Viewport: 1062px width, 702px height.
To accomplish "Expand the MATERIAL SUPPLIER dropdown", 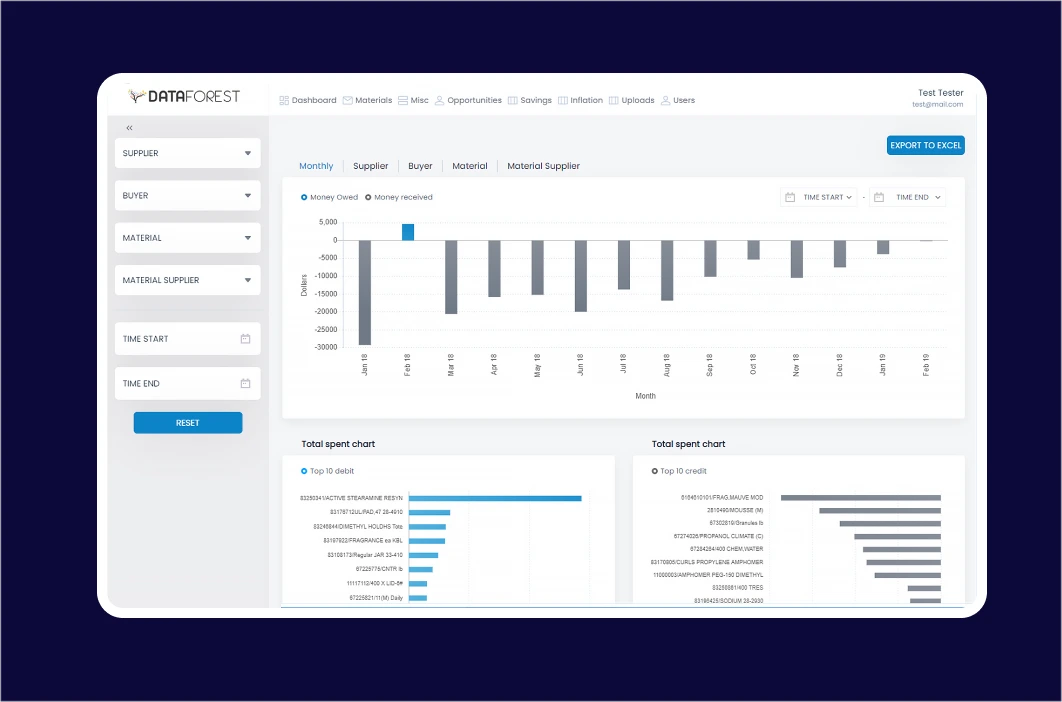I will tap(186, 280).
